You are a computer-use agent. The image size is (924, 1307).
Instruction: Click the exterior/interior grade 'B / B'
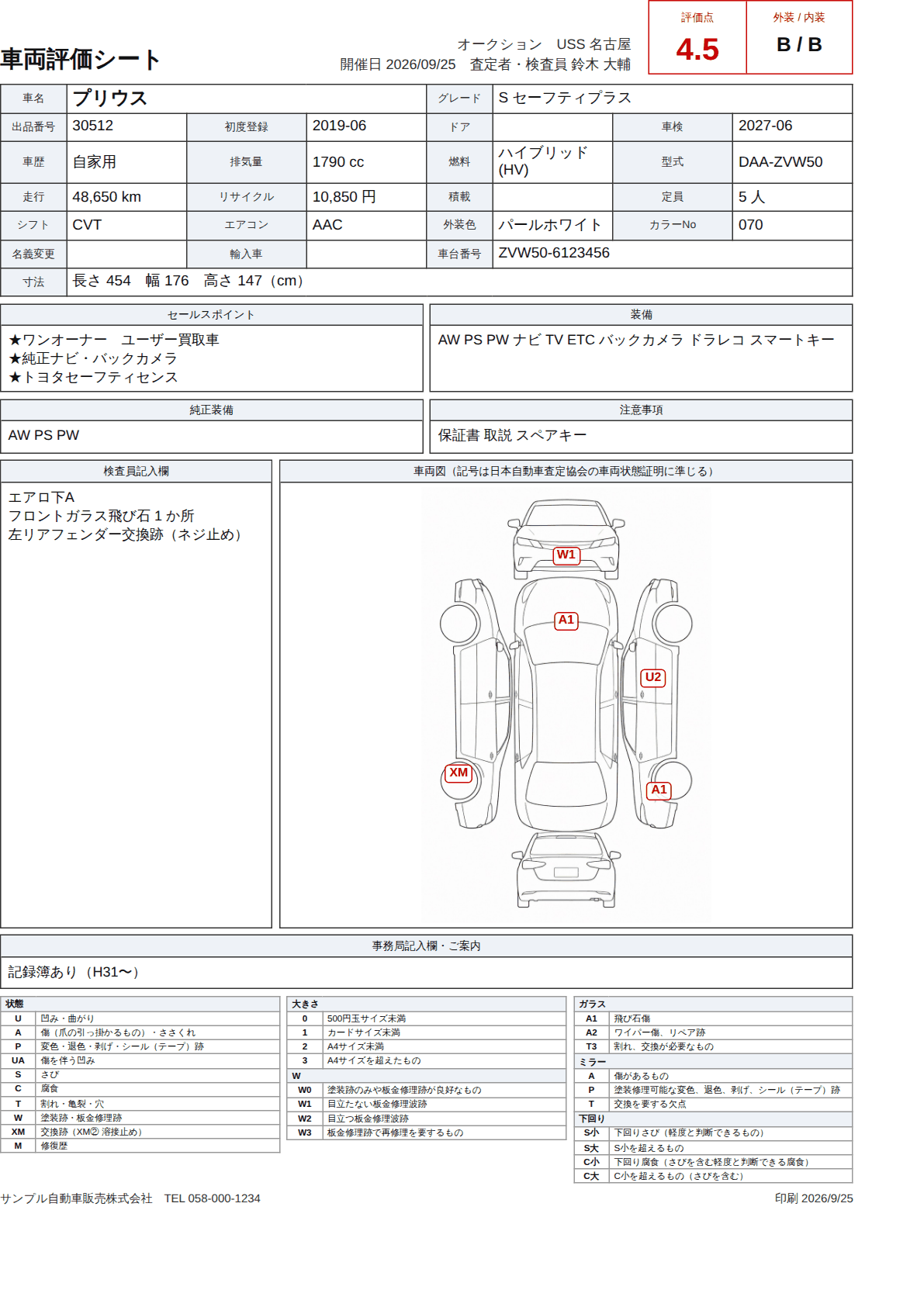[x=799, y=45]
